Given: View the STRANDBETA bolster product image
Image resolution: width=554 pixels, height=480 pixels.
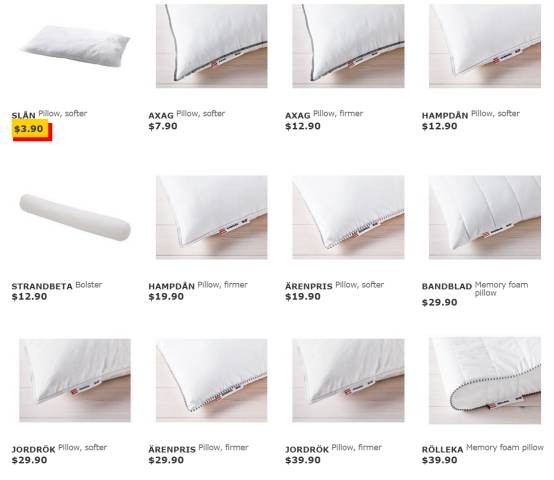Looking at the screenshot, I should 75,218.
